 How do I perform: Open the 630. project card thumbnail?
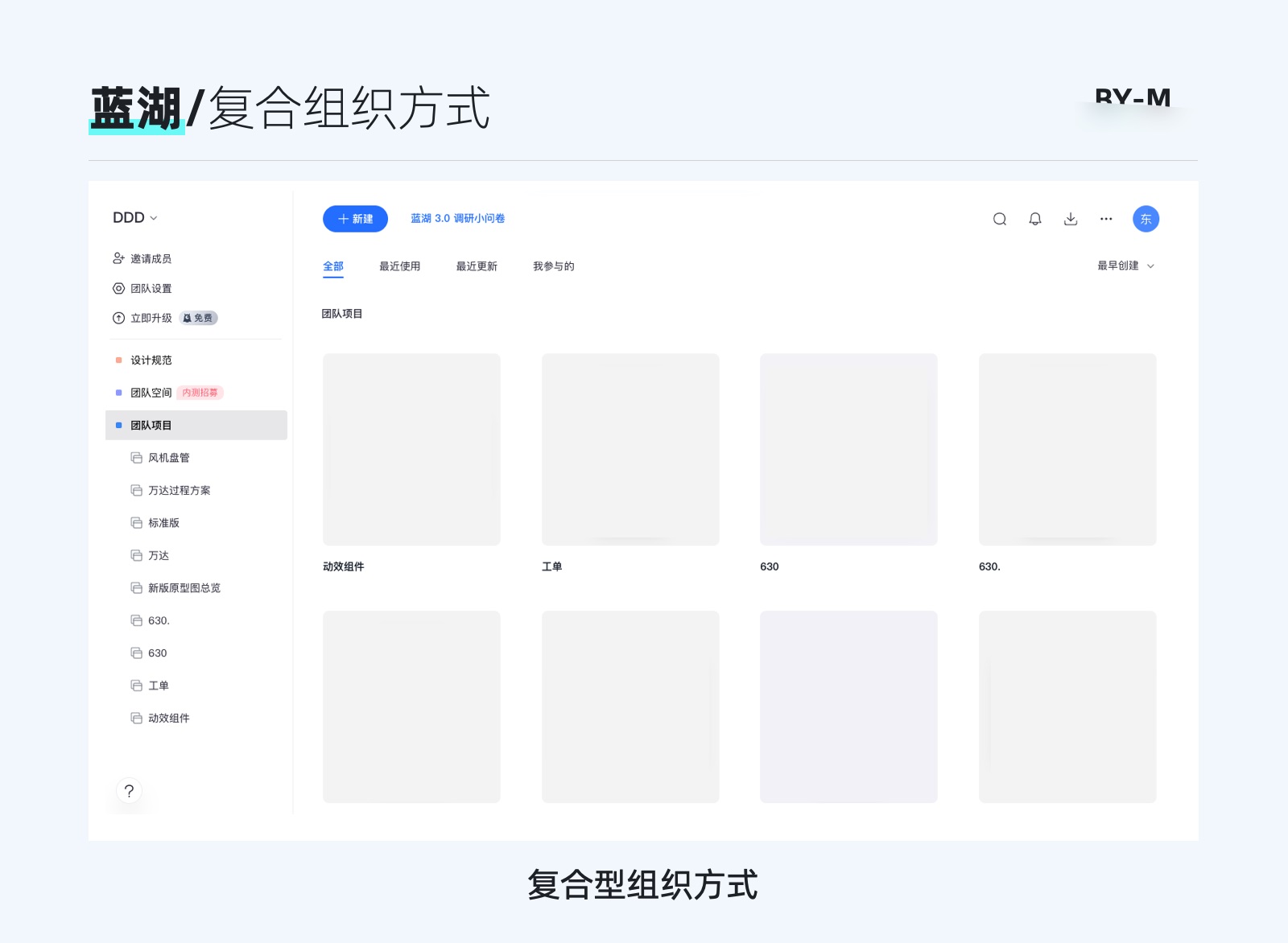[1067, 449]
